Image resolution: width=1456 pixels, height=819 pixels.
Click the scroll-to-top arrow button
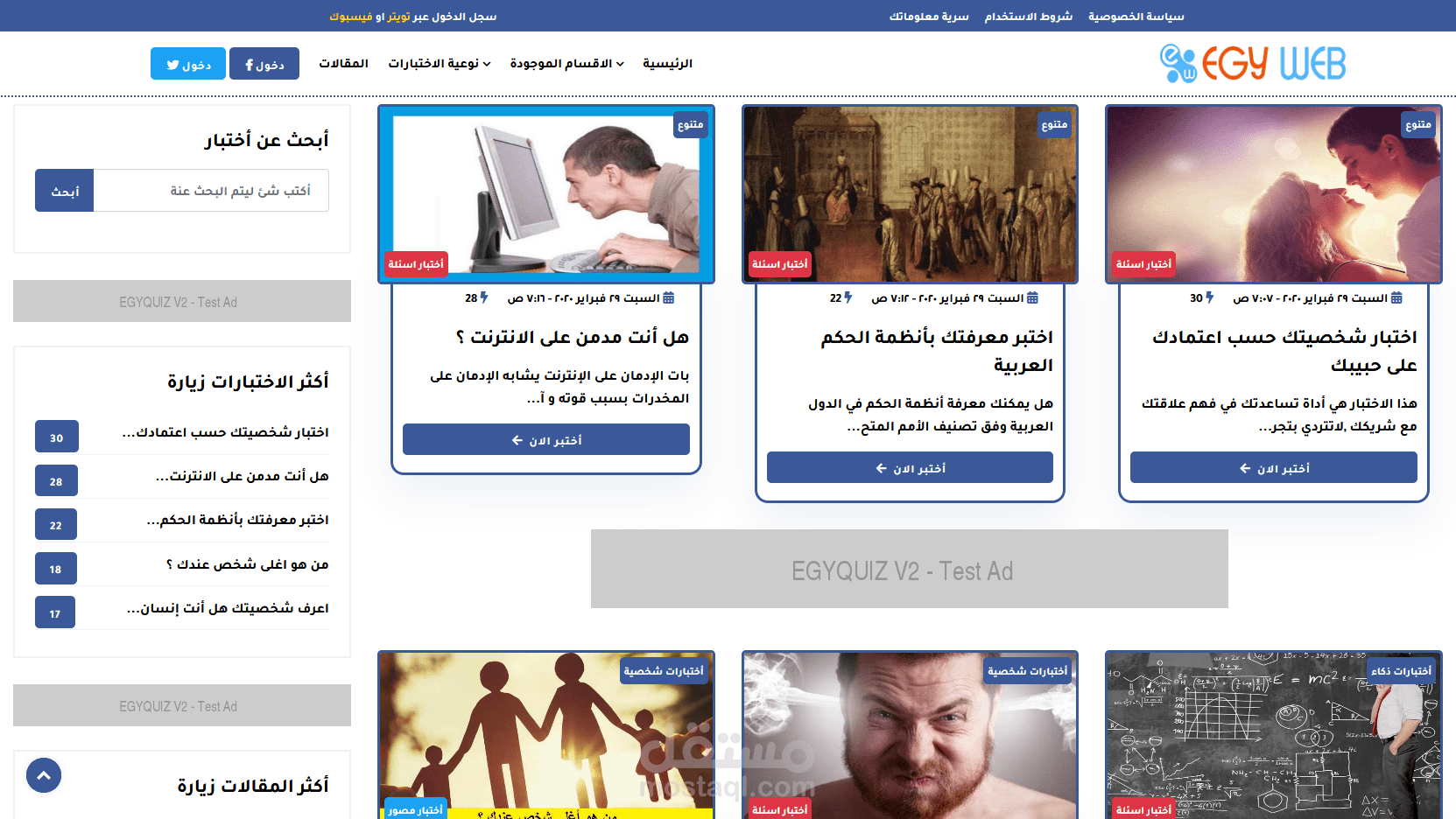coord(44,775)
